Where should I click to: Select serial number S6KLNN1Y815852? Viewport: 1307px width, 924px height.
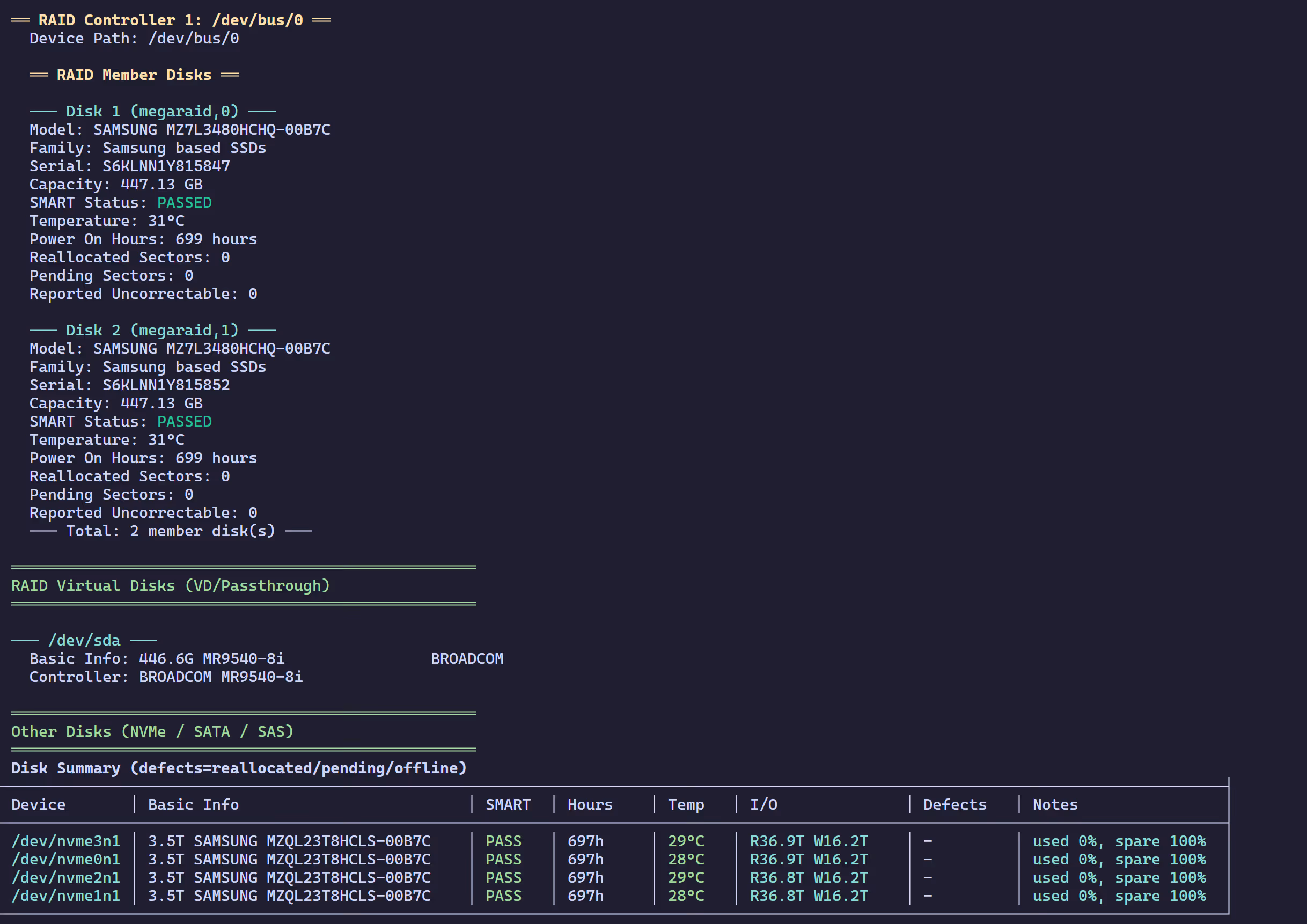click(166, 384)
